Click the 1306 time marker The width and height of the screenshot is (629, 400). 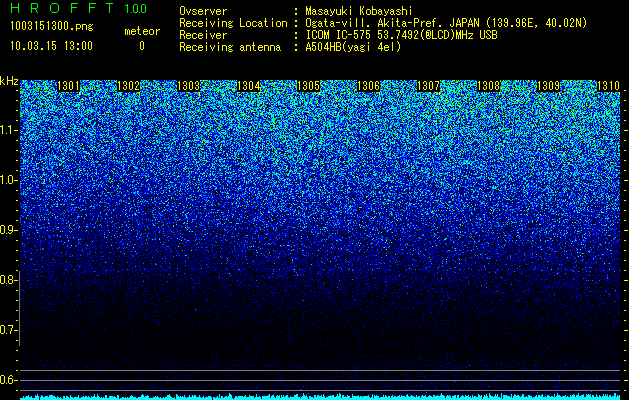point(368,86)
